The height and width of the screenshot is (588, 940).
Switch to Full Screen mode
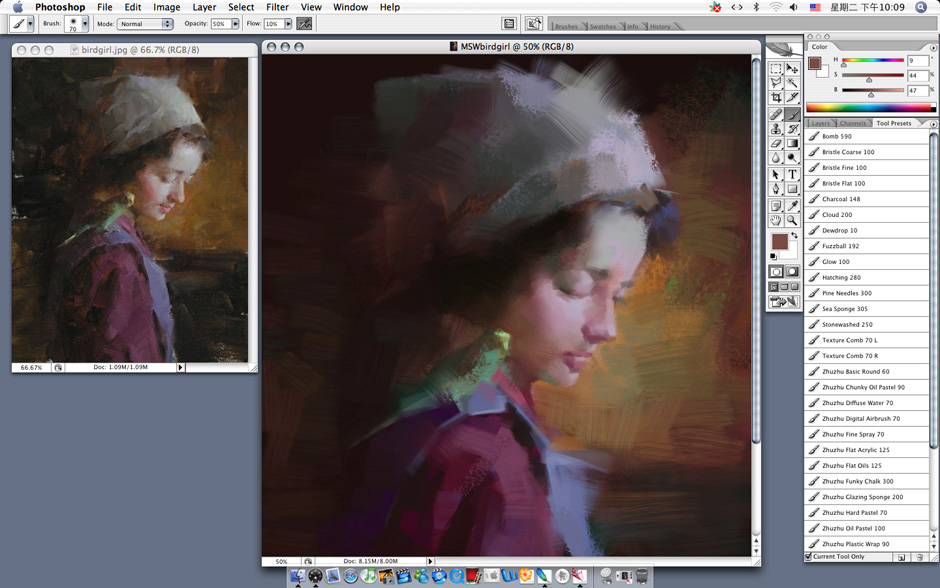point(794,287)
